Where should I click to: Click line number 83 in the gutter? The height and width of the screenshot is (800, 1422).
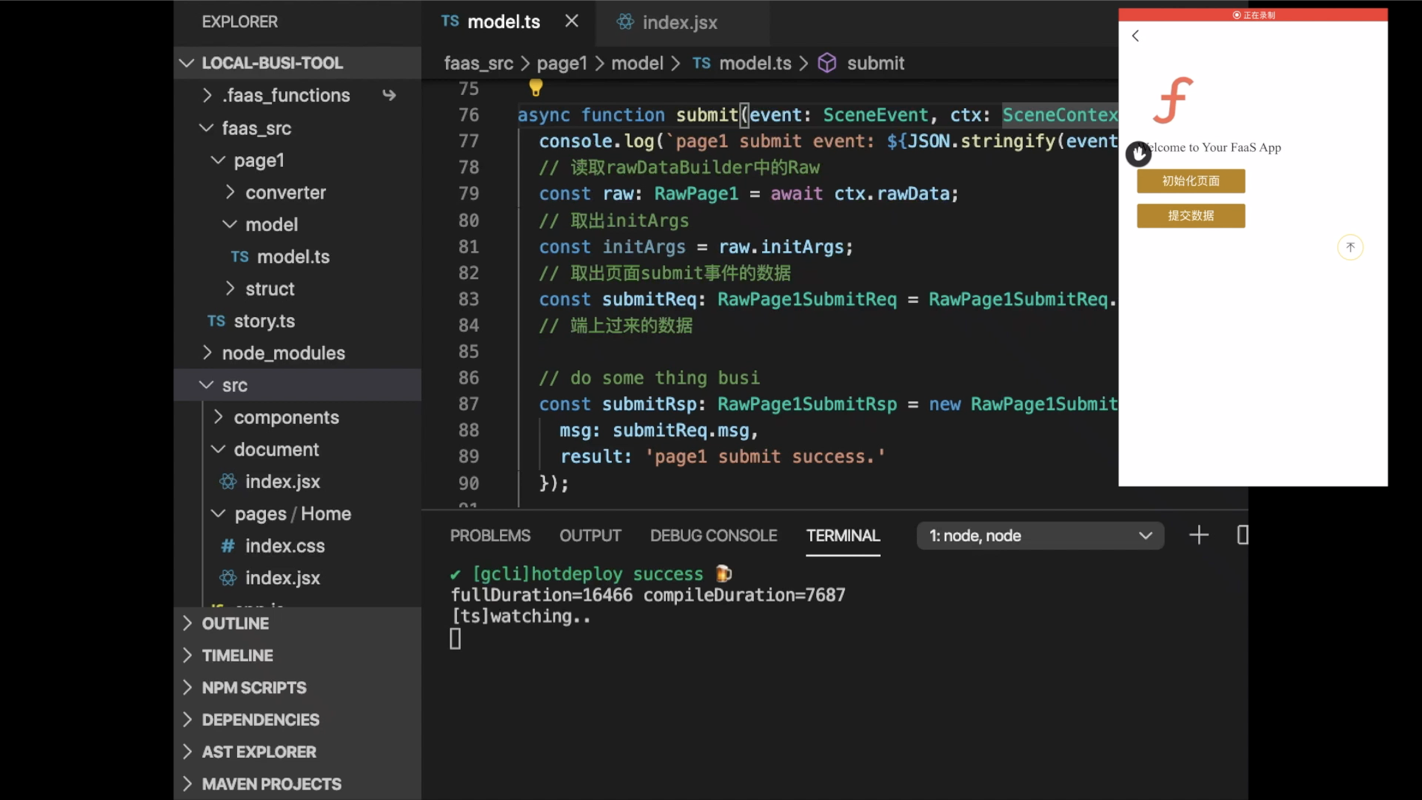point(468,299)
